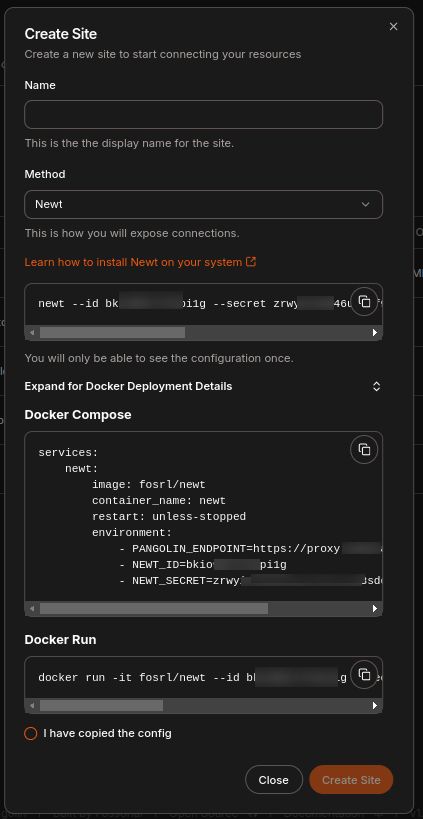Toggle the Docker Deployment Details expander chevrons

pyautogui.click(x=377, y=387)
